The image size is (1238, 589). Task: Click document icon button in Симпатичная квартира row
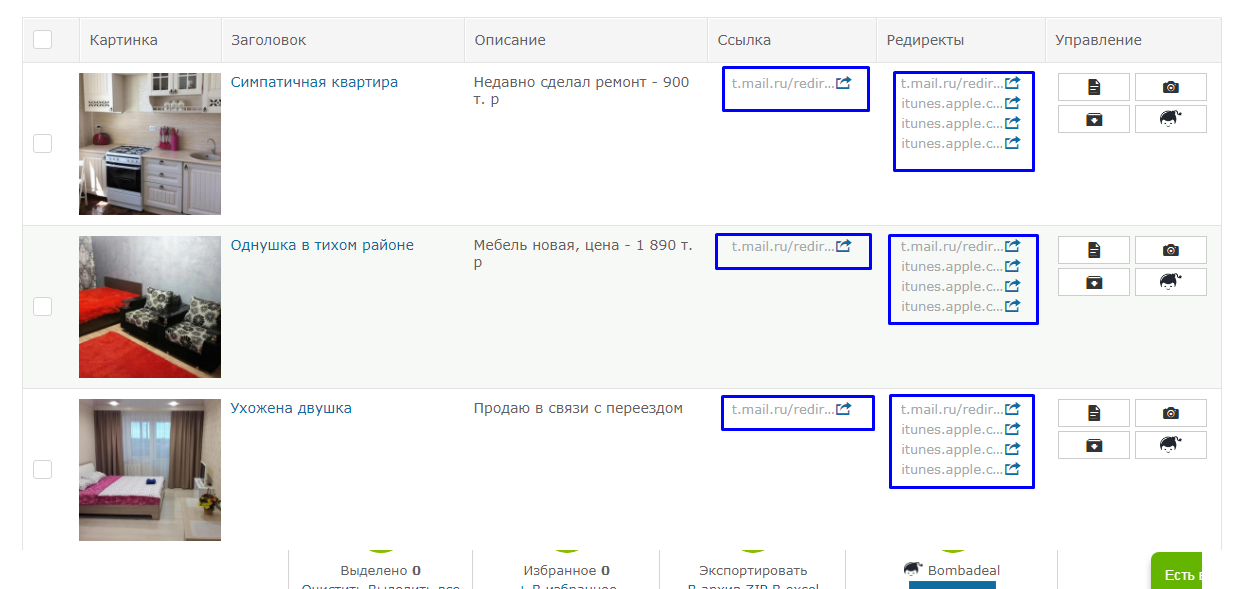pos(1094,87)
